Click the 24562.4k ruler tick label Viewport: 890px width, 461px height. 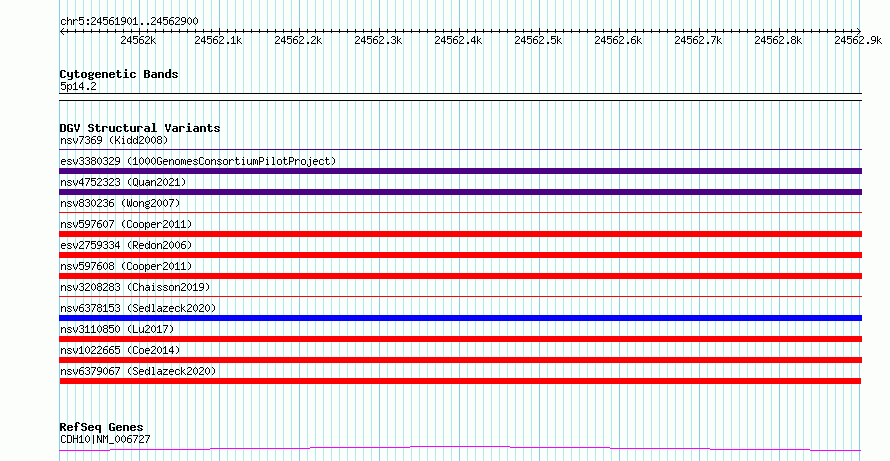tap(458, 40)
